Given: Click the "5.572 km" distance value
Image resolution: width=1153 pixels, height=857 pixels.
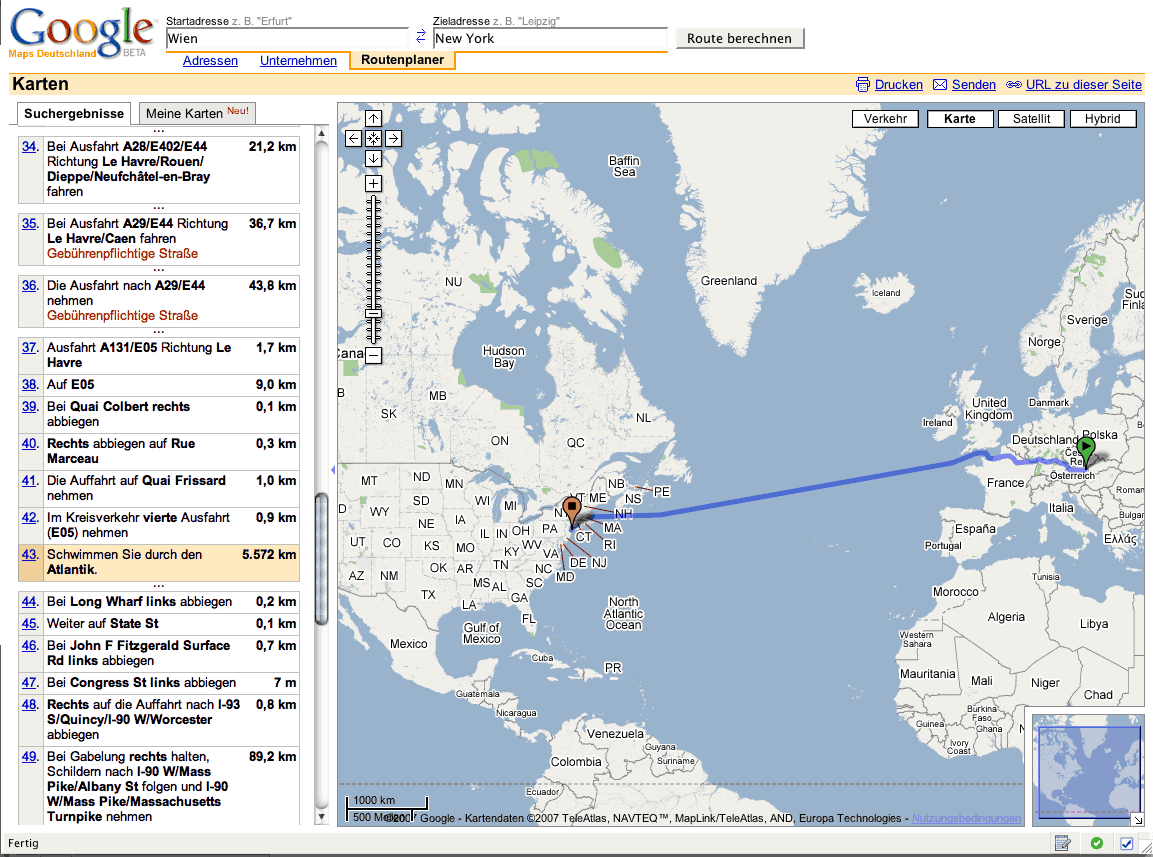Looking at the screenshot, I should coord(269,555).
